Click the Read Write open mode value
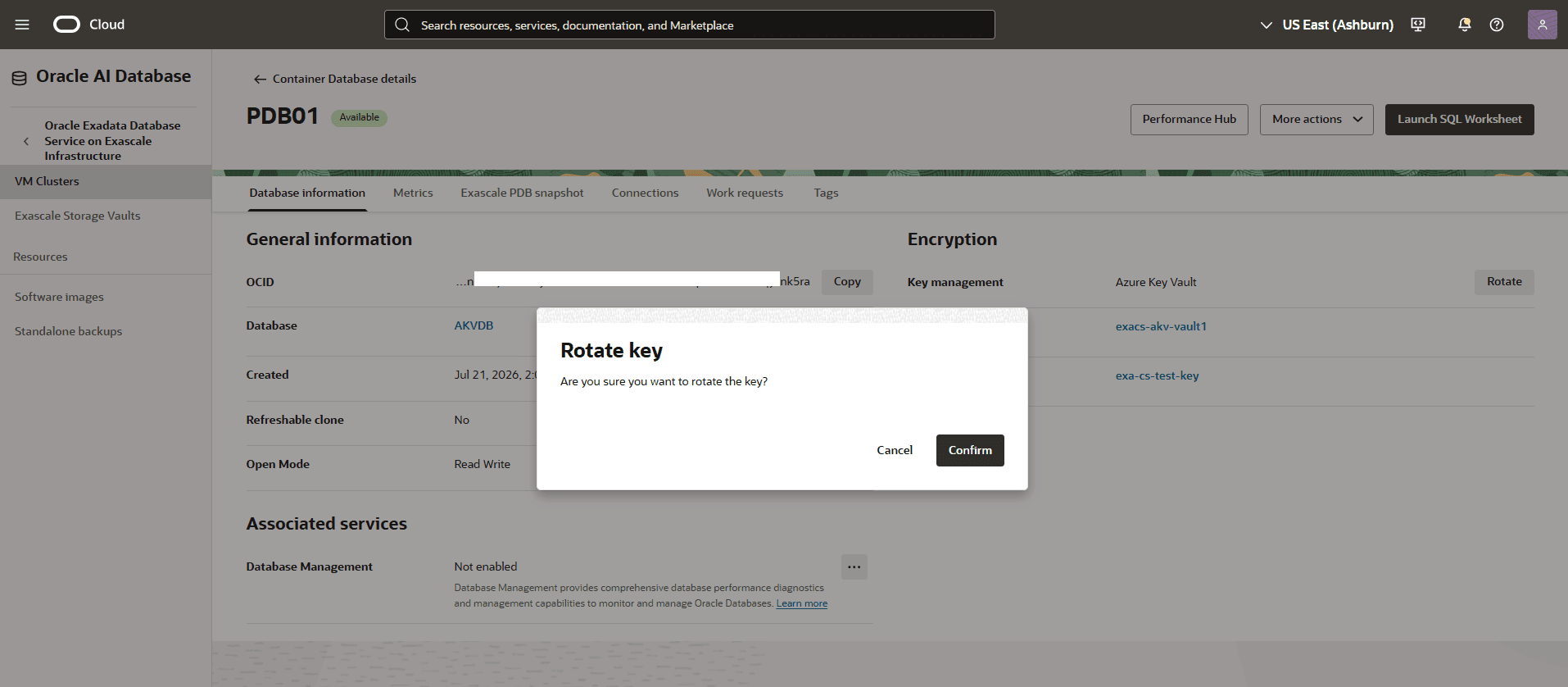The width and height of the screenshot is (1568, 687). click(482, 464)
